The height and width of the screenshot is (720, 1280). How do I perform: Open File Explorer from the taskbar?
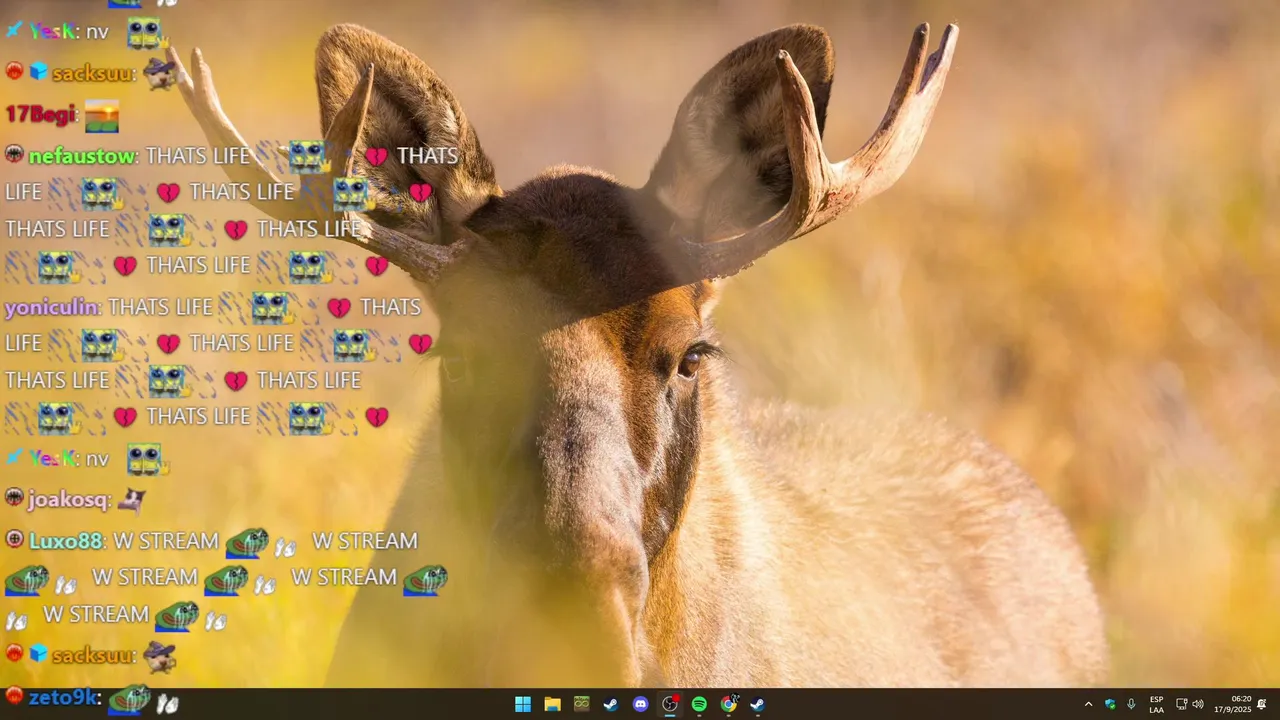click(x=552, y=704)
